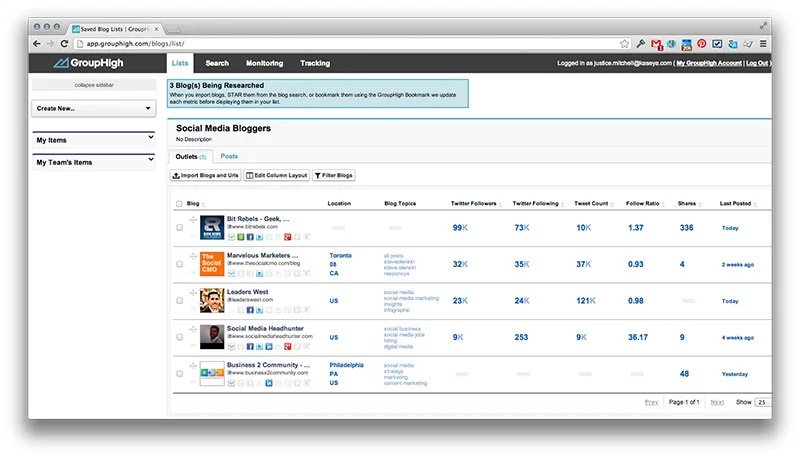Open Marvelous Marketers Twitter icon
800x458 pixels.
(259, 273)
